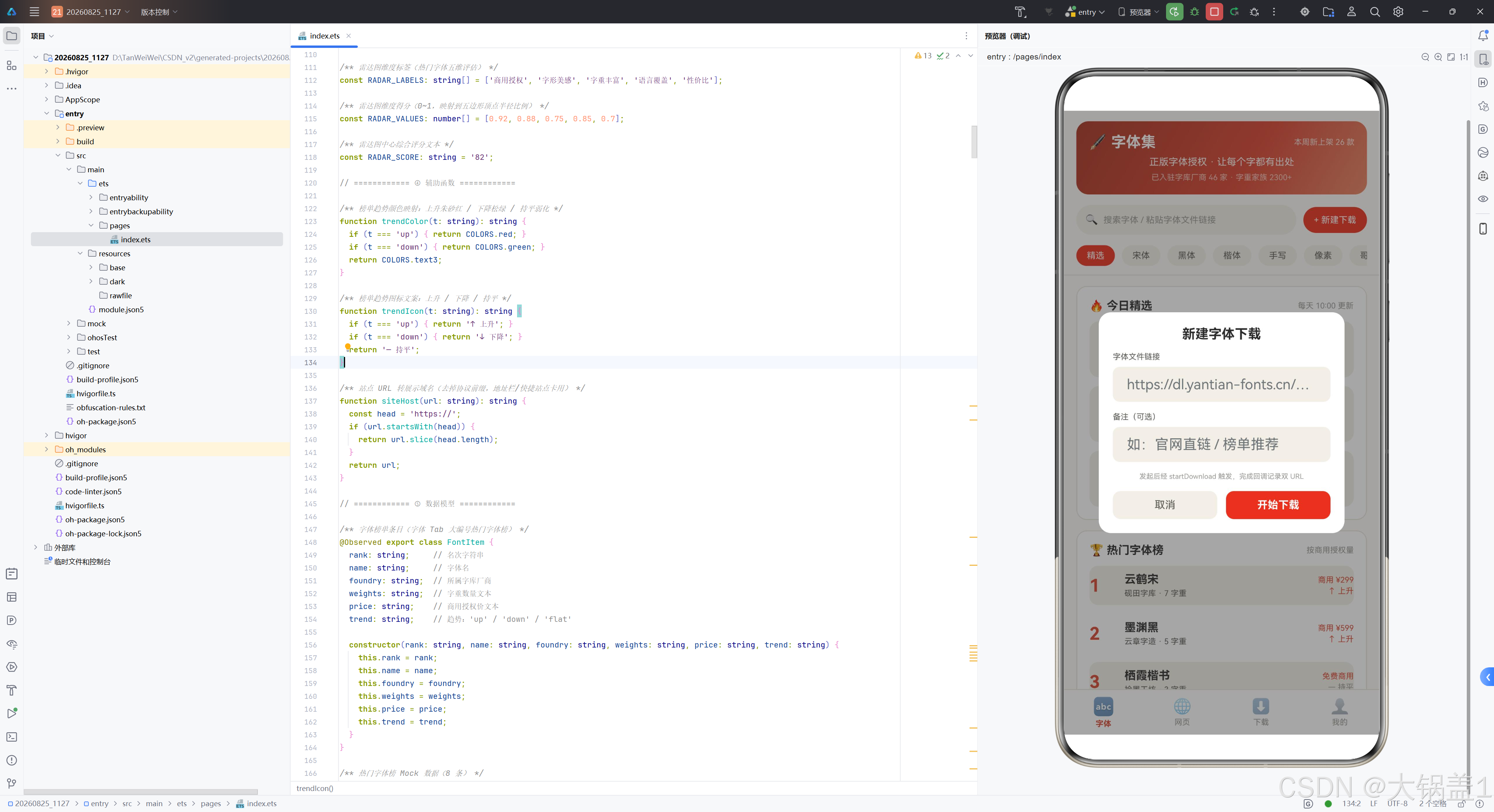Open IDE settings gear icon
The image size is (1494, 812).
1398,12
